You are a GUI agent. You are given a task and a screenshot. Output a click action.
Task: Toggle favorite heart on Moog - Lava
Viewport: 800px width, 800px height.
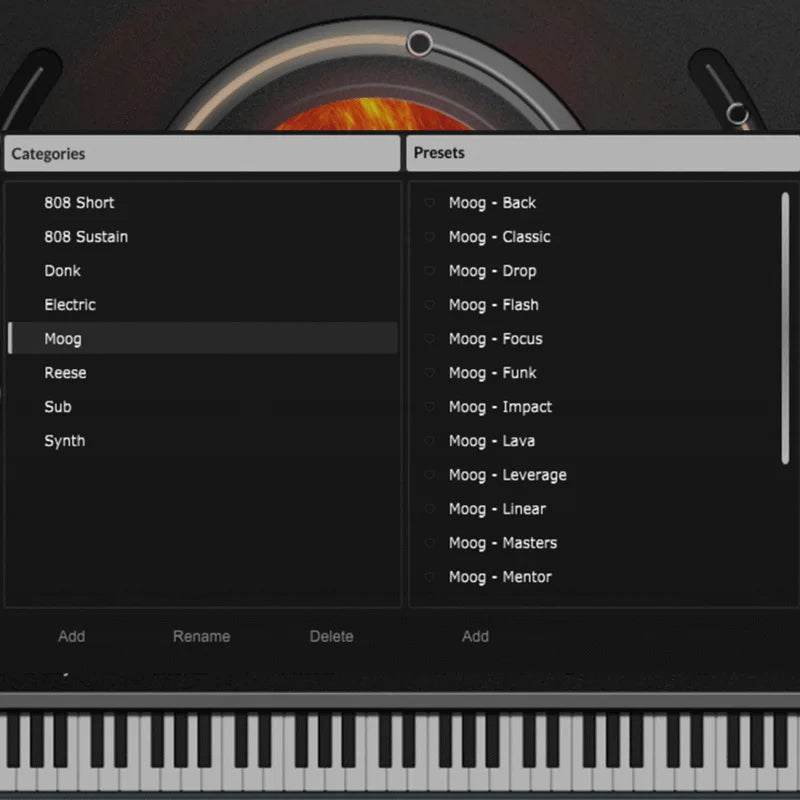(x=430, y=441)
